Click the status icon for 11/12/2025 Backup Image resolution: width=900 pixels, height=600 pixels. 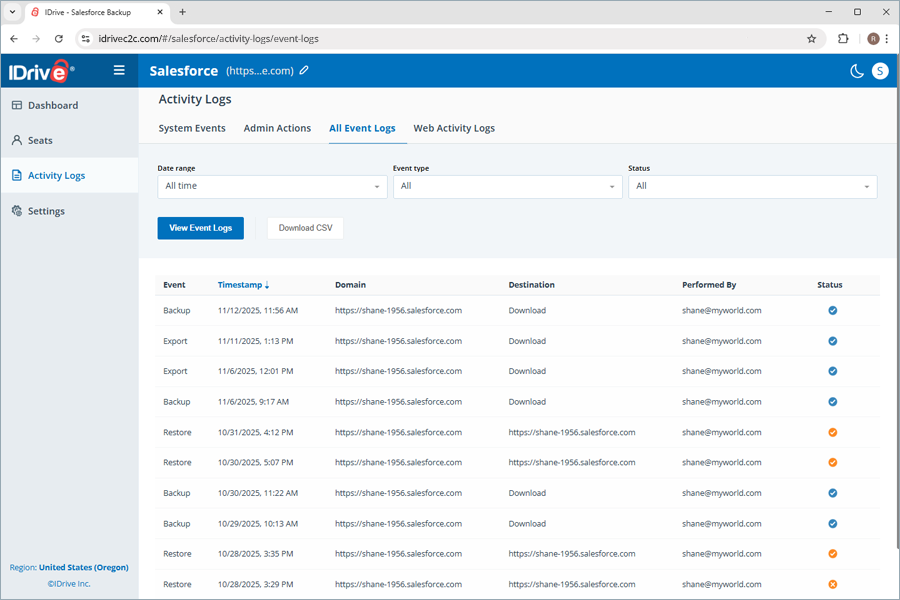tap(832, 311)
